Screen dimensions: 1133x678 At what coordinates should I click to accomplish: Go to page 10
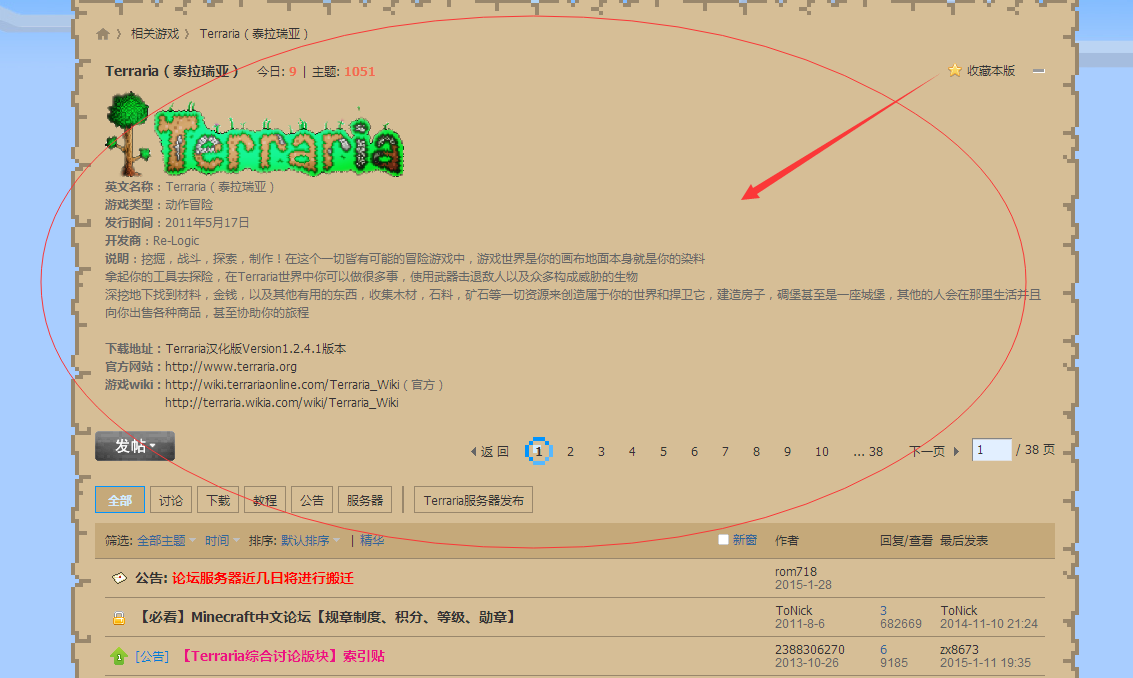pos(822,452)
